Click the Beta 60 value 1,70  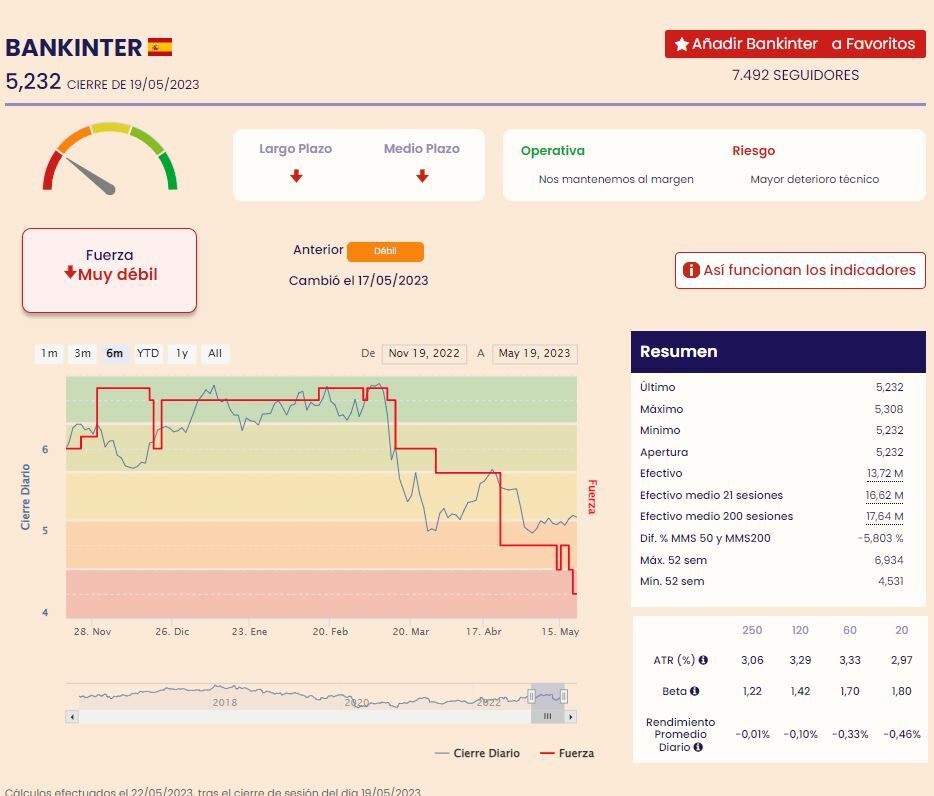849,691
